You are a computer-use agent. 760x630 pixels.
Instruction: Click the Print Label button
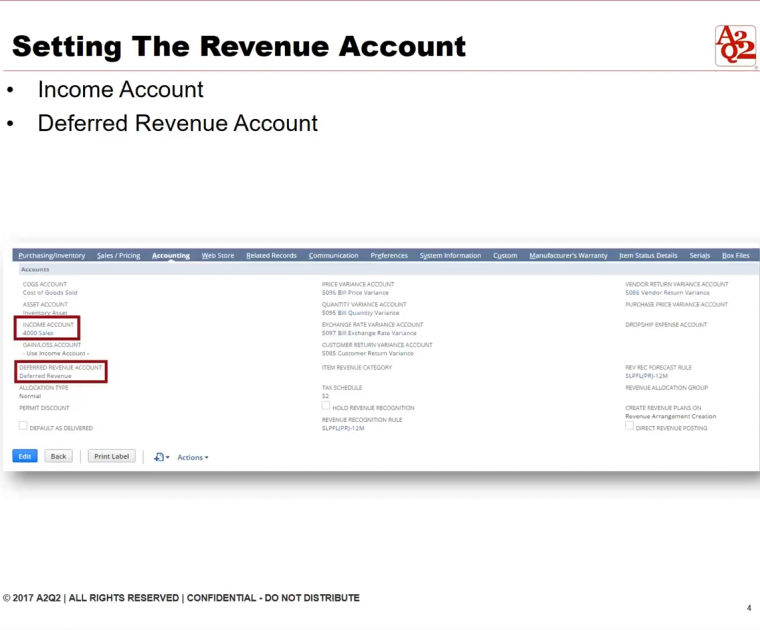click(x=111, y=456)
